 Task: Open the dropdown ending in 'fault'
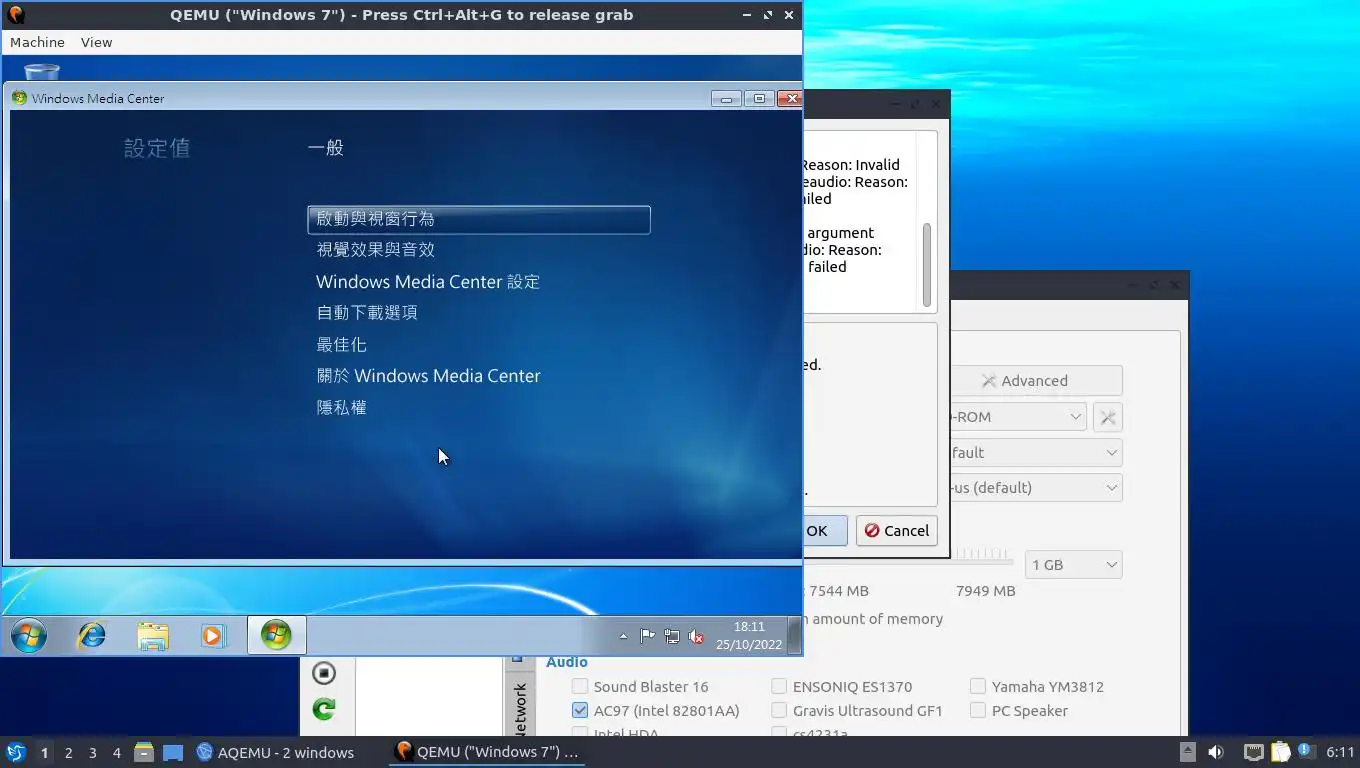(x=1036, y=453)
